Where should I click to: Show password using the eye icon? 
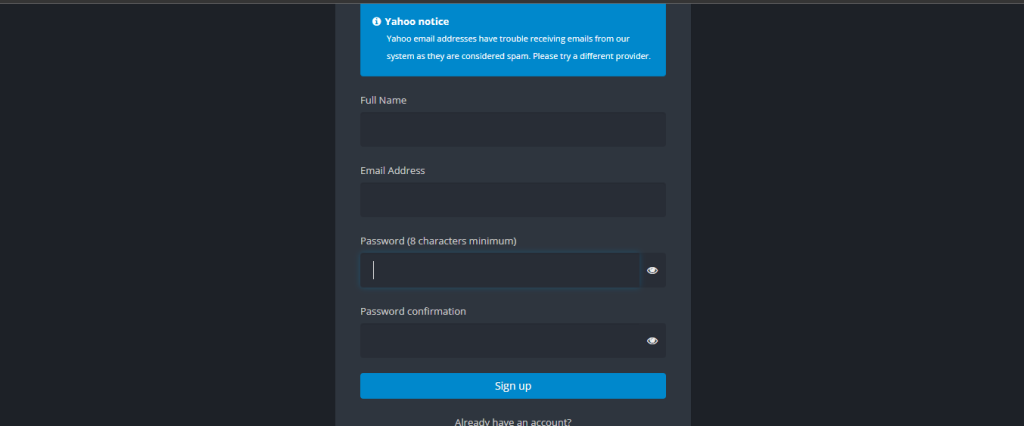pyautogui.click(x=652, y=270)
